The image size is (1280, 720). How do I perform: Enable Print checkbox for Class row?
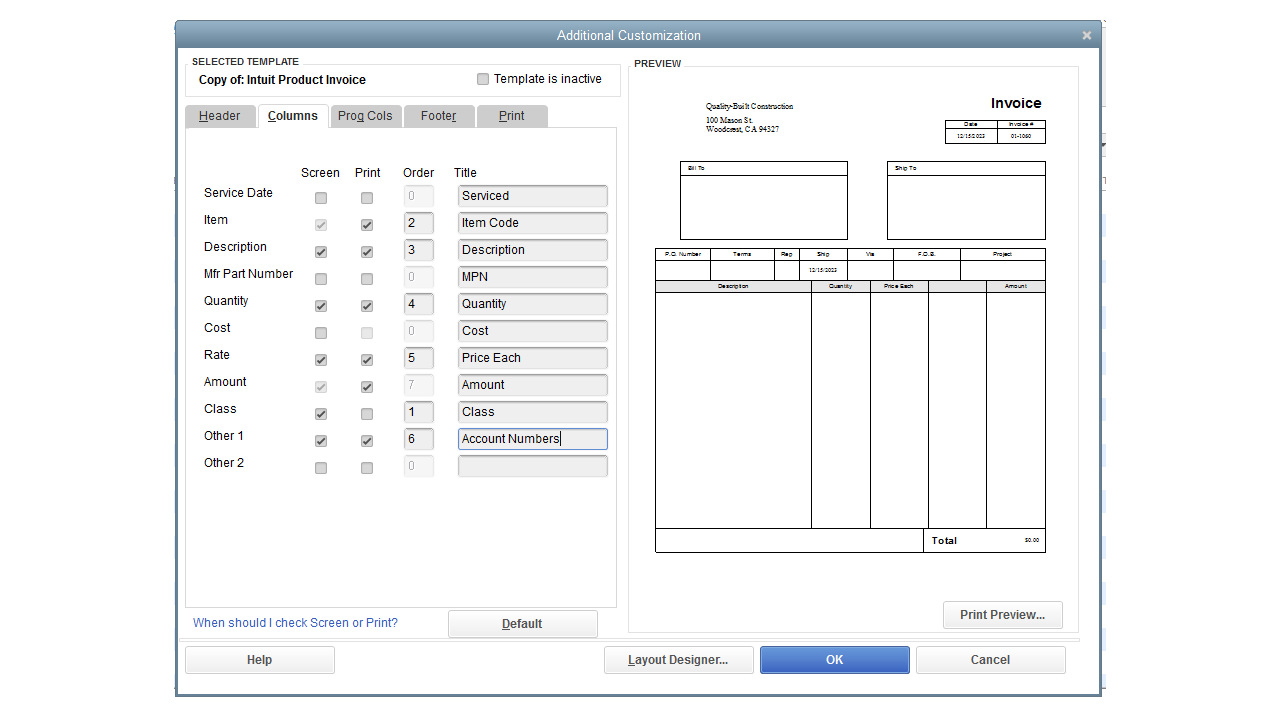click(x=367, y=414)
